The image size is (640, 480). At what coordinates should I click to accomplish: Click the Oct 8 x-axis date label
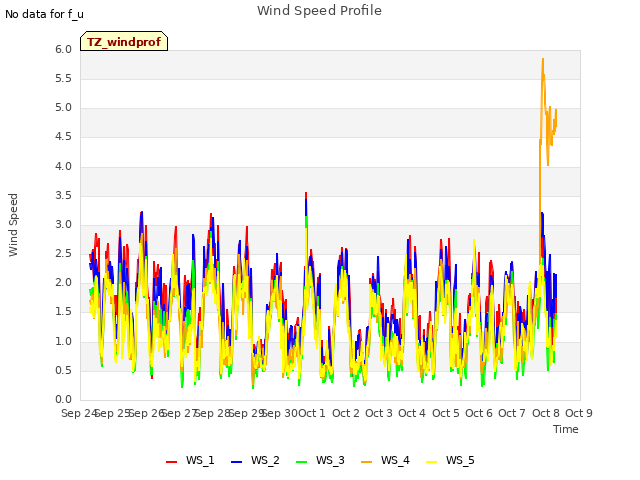point(546,413)
